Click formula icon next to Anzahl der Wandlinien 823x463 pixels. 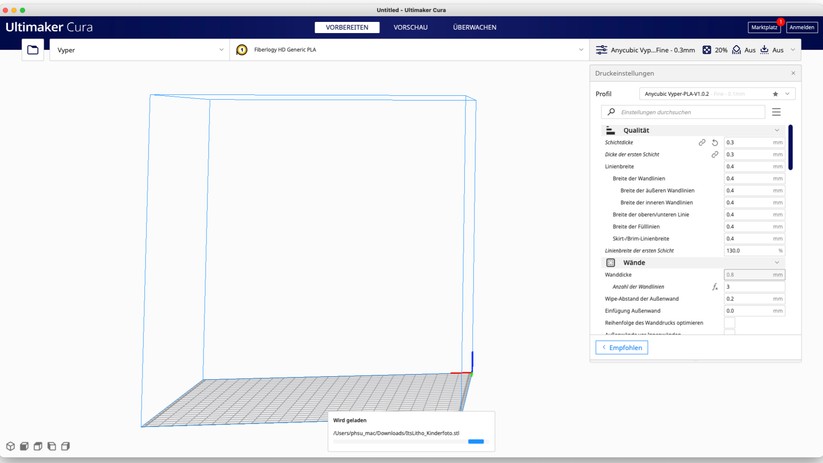[715, 287]
